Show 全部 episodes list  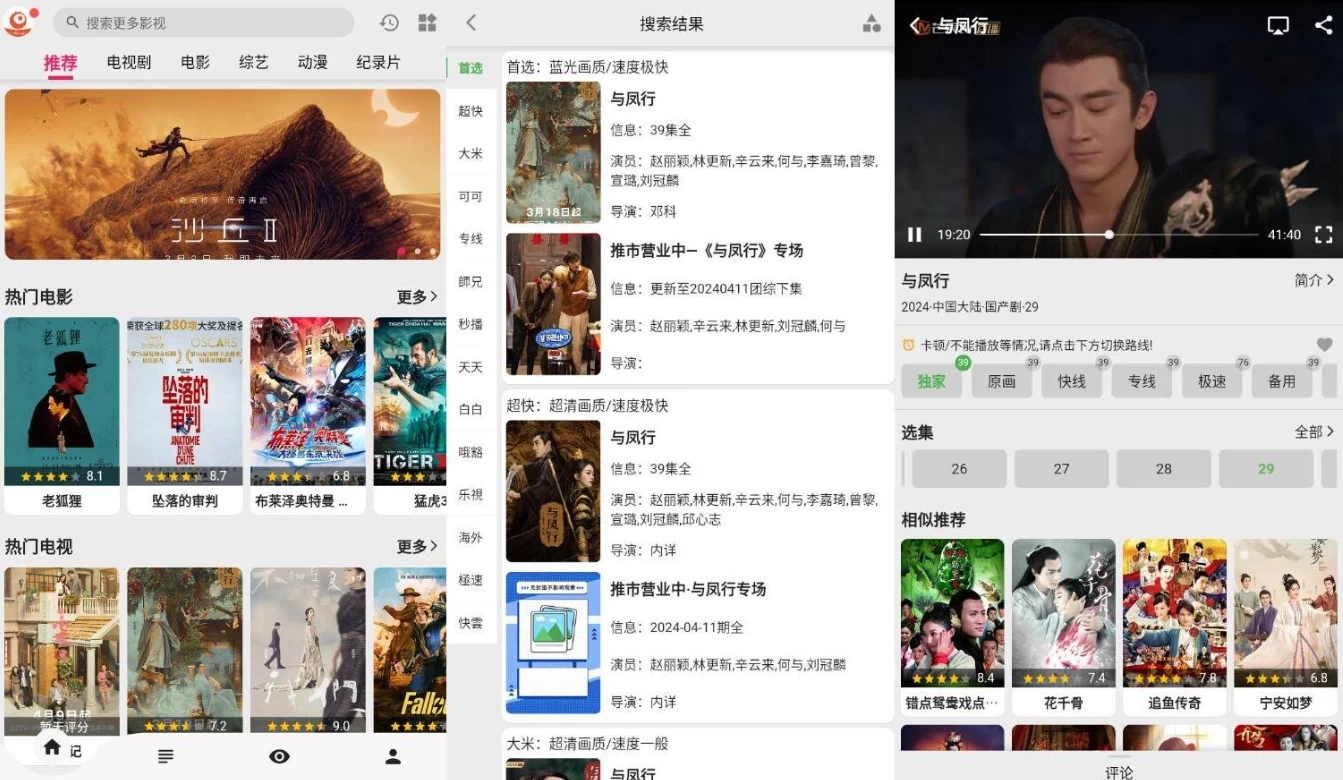tap(1314, 432)
